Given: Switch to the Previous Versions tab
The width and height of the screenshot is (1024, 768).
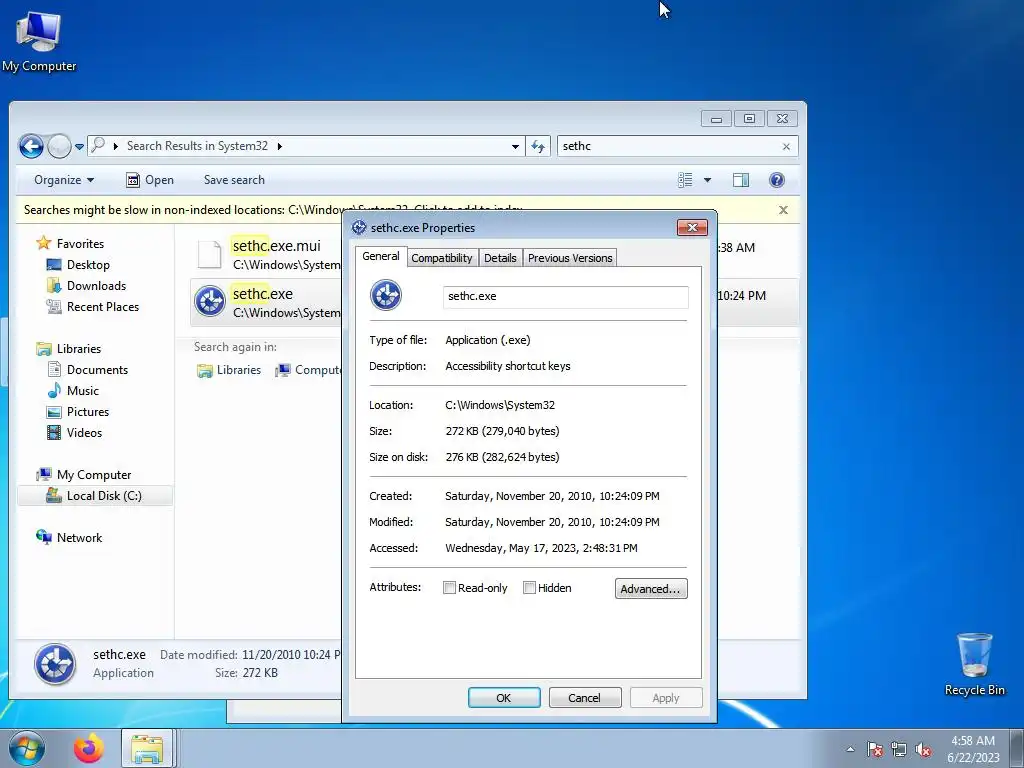Looking at the screenshot, I should (x=570, y=258).
